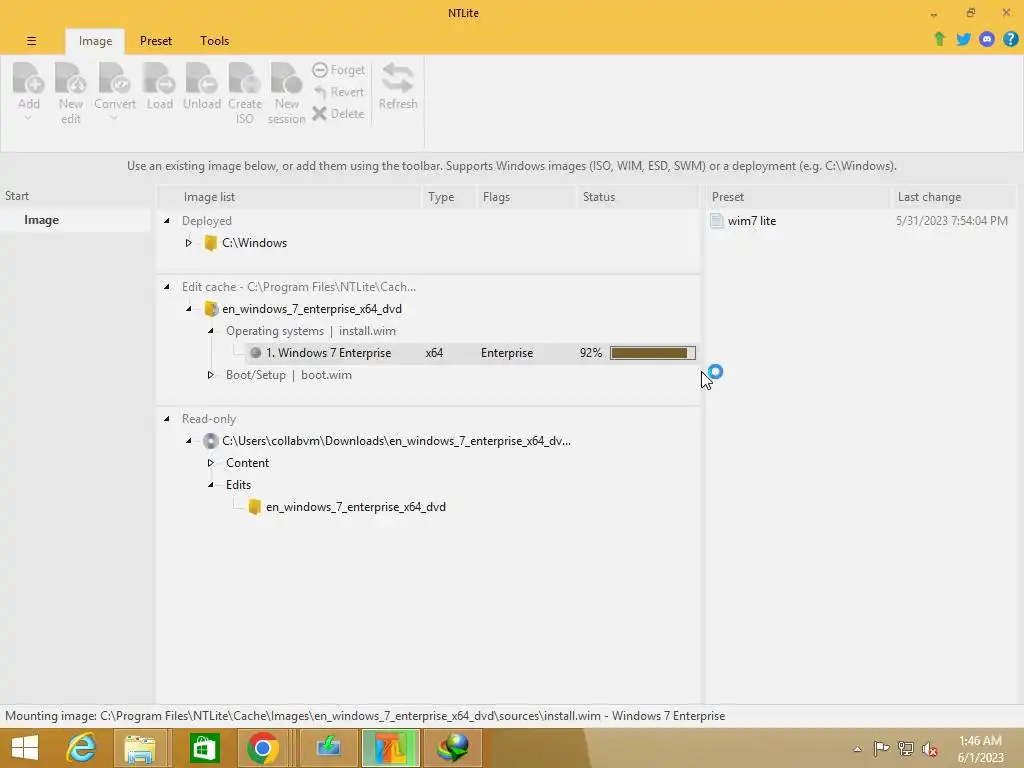Click the Enterprise flags cell
The image size is (1024, 768).
tap(507, 353)
